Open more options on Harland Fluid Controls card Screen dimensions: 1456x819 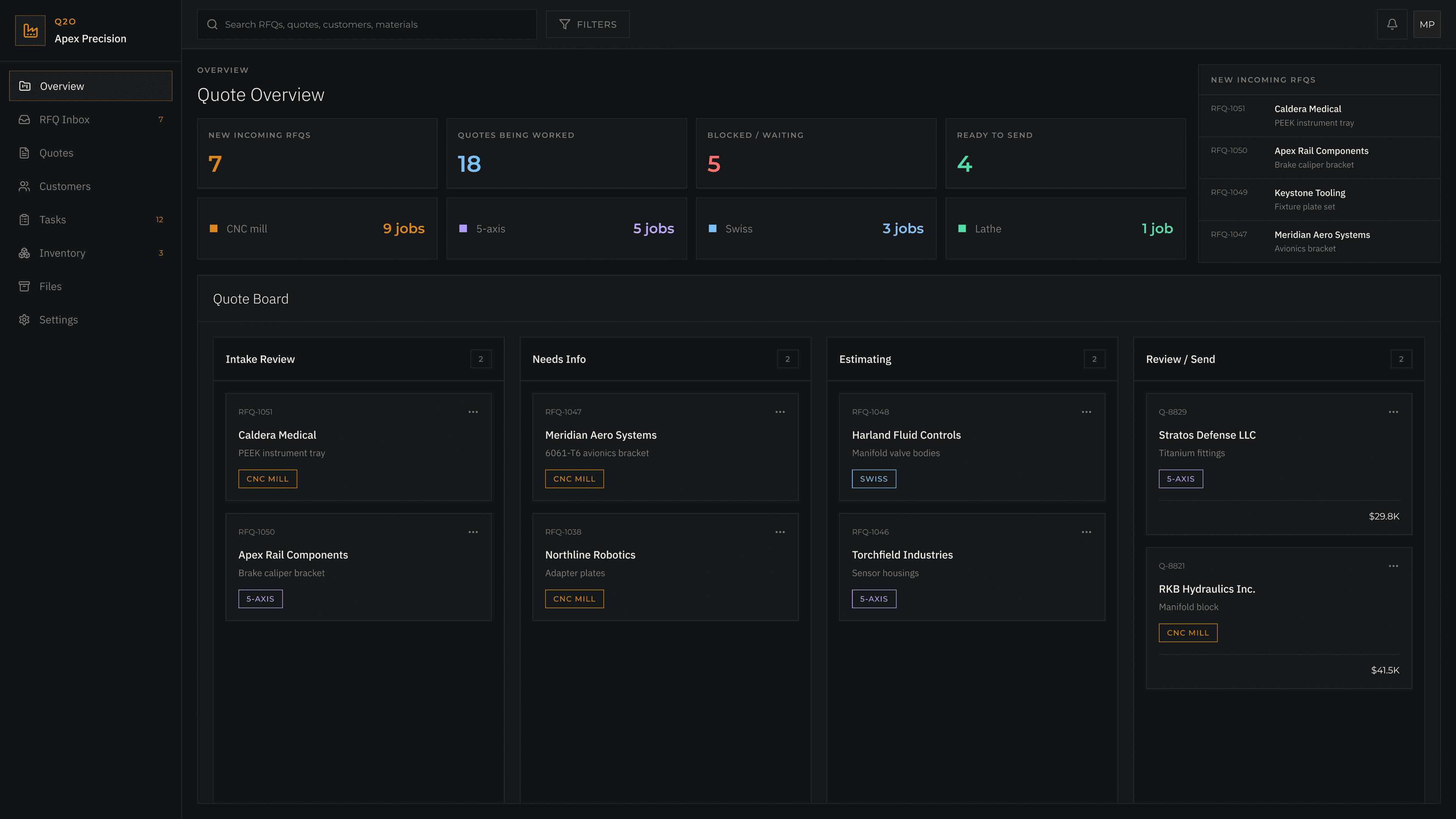click(1086, 412)
